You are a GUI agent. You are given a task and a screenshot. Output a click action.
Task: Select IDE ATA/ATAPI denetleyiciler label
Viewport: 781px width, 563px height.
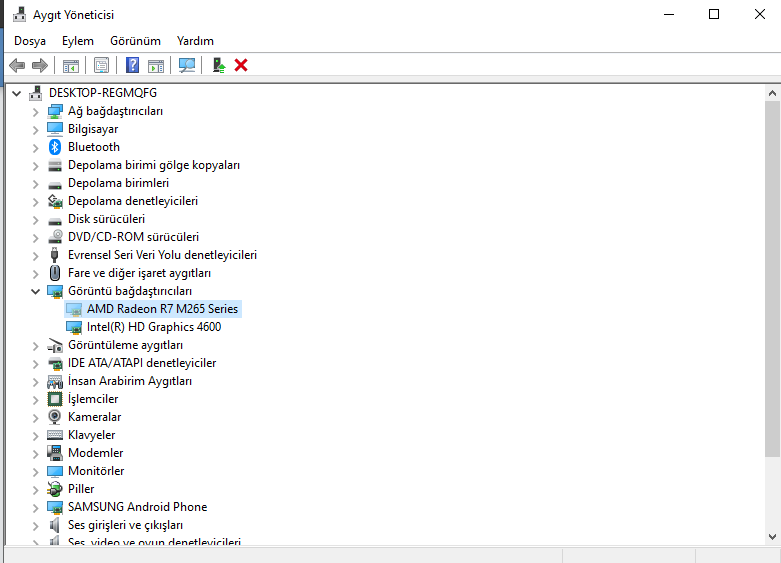click(x=142, y=363)
